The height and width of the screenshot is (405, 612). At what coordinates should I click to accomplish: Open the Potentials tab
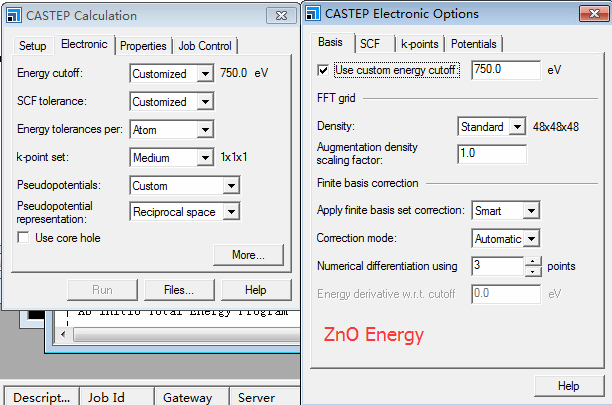click(473, 44)
